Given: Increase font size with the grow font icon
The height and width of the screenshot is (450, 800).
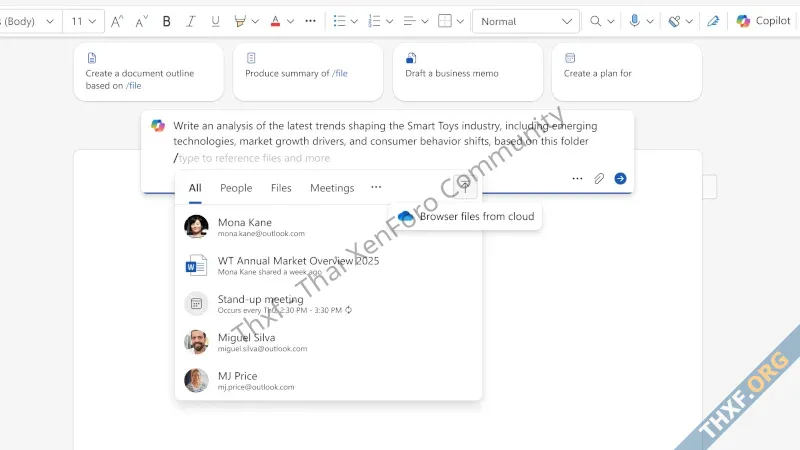Looking at the screenshot, I should click(117, 21).
